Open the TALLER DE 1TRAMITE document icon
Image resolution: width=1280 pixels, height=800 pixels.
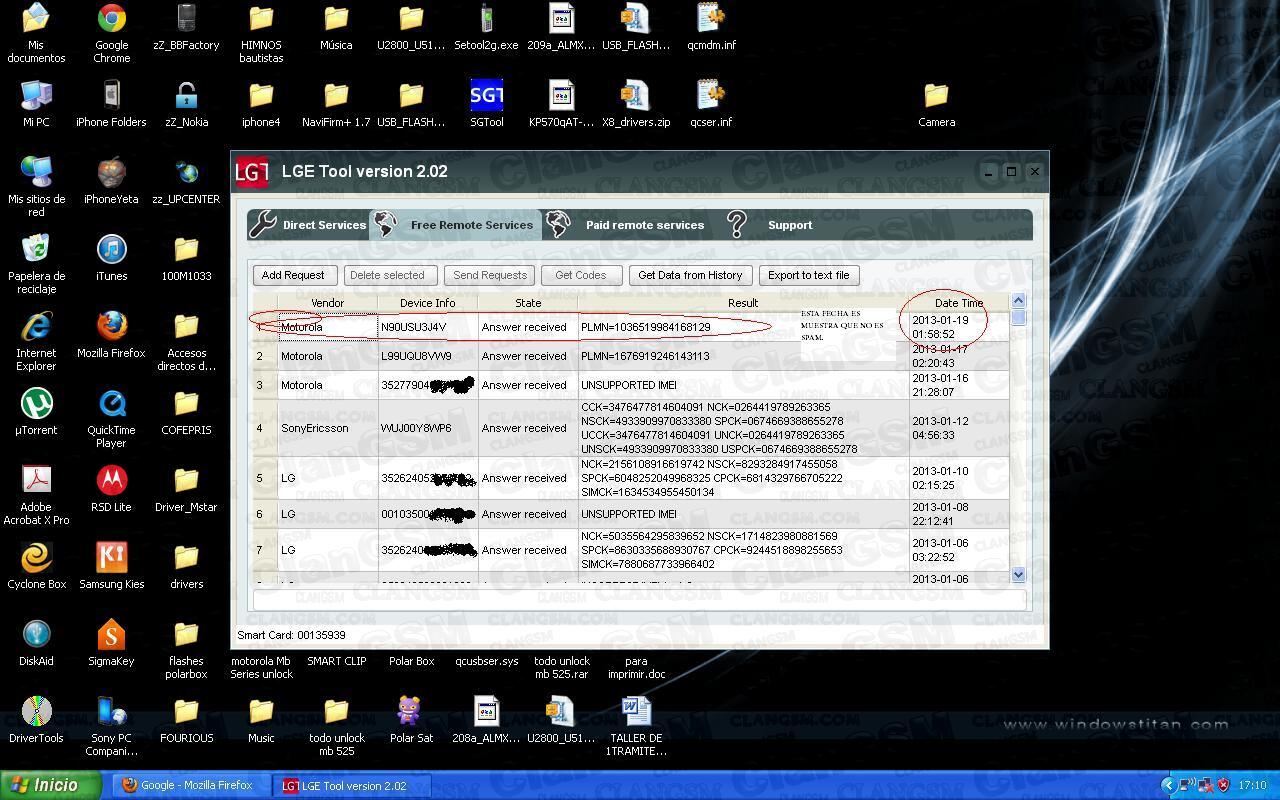(x=636, y=725)
